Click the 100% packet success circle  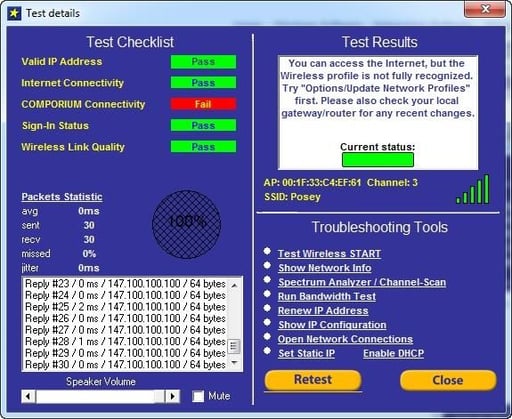click(187, 224)
